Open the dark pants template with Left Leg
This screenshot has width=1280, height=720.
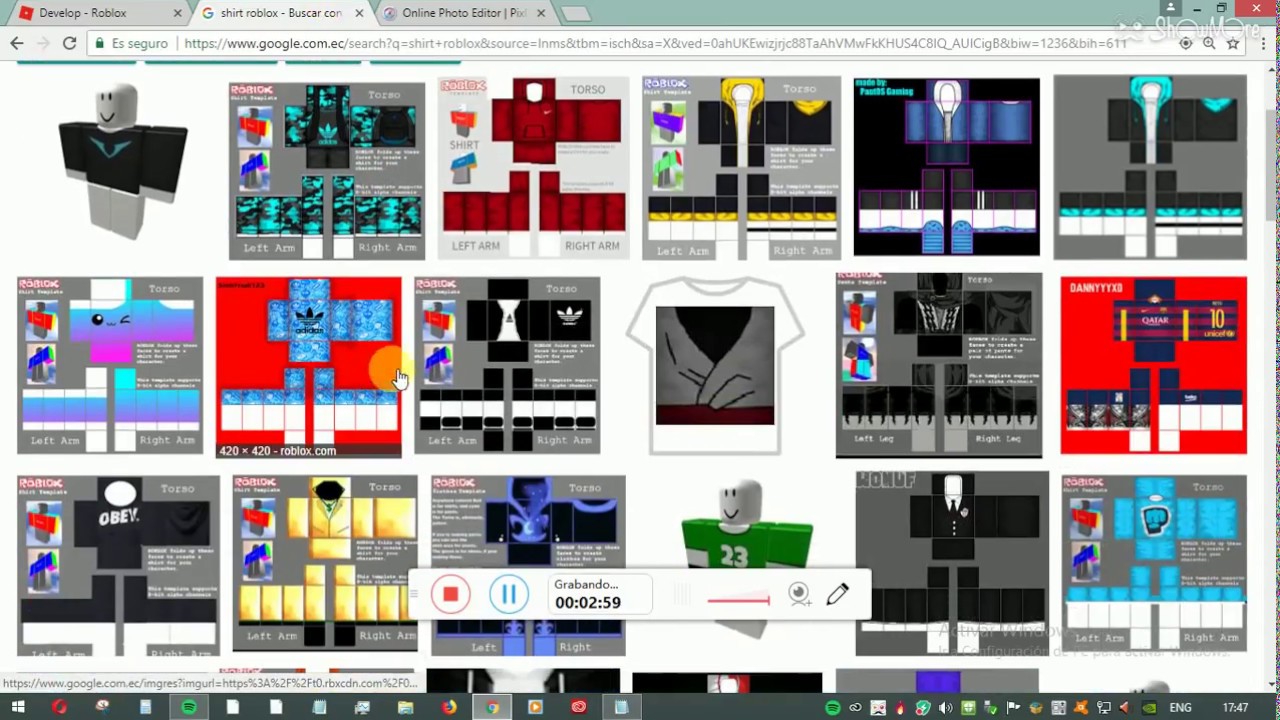(939, 365)
